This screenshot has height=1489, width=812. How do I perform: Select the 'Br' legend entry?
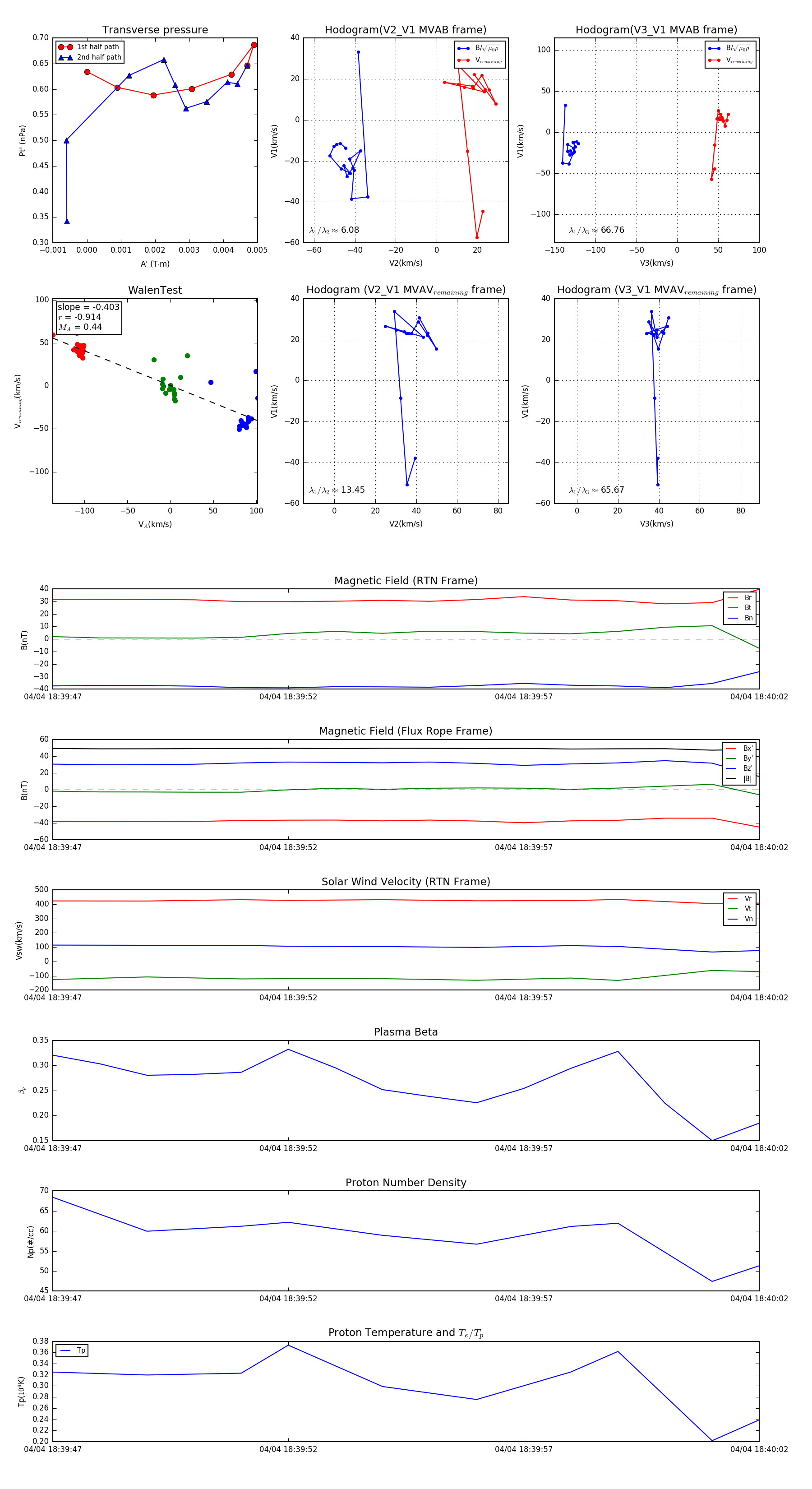[x=740, y=598]
